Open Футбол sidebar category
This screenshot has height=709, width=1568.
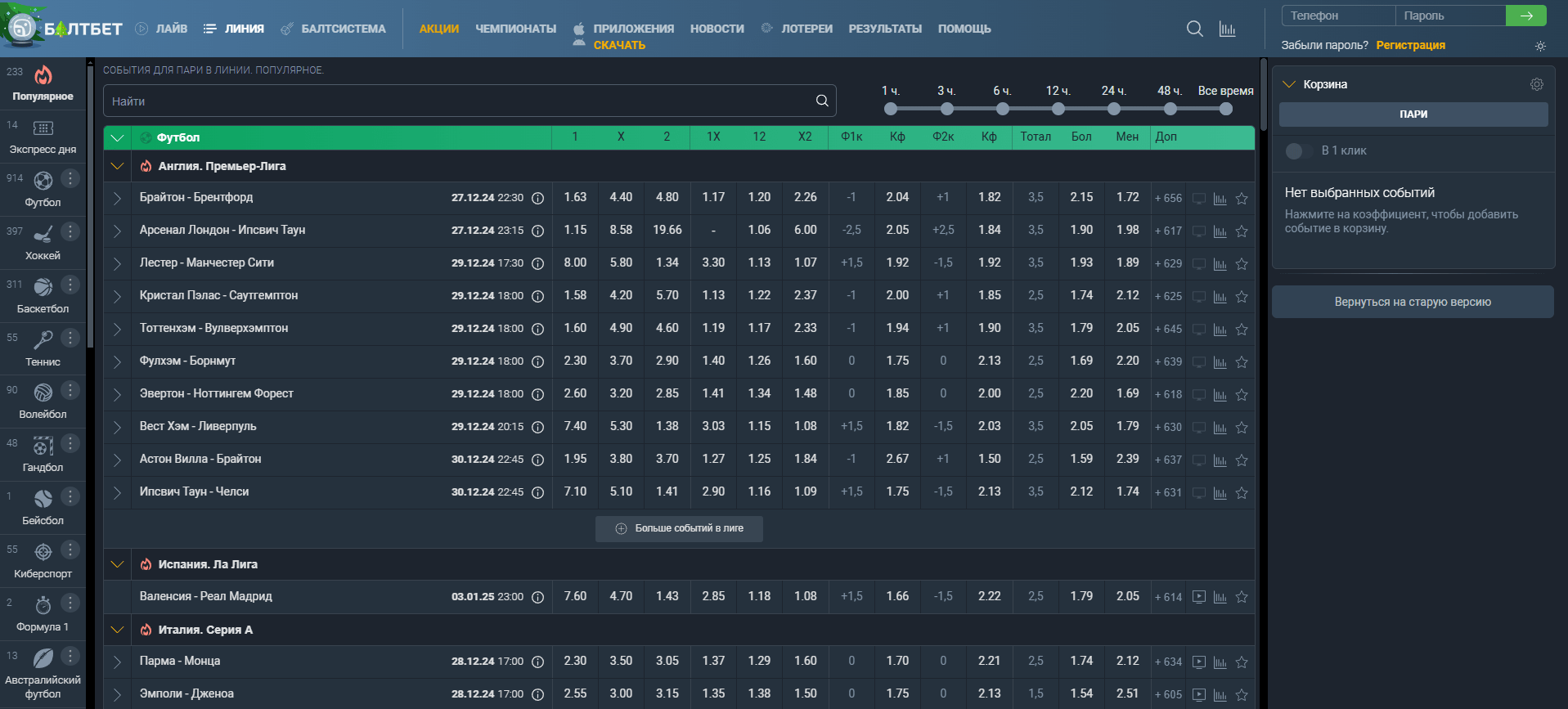(43, 190)
